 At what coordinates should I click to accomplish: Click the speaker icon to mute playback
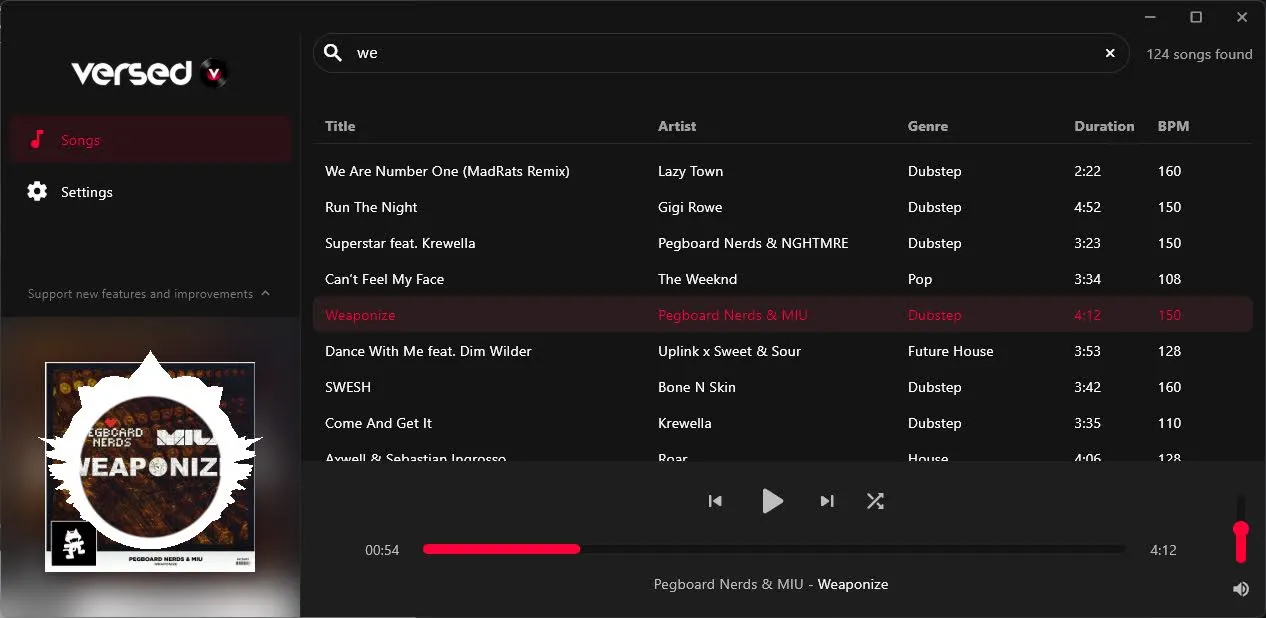[x=1240, y=588]
